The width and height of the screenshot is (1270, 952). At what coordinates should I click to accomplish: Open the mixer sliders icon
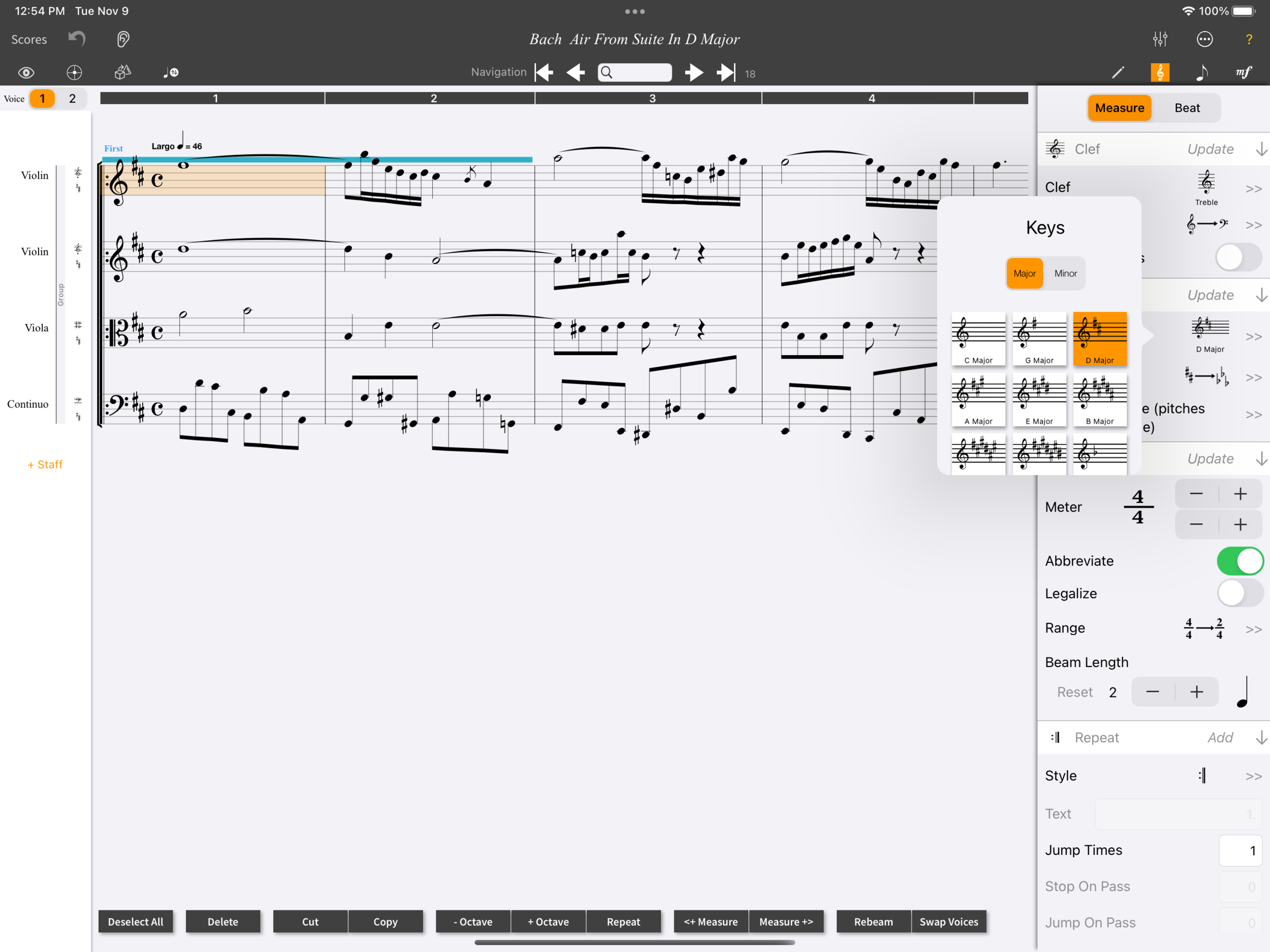click(1160, 39)
